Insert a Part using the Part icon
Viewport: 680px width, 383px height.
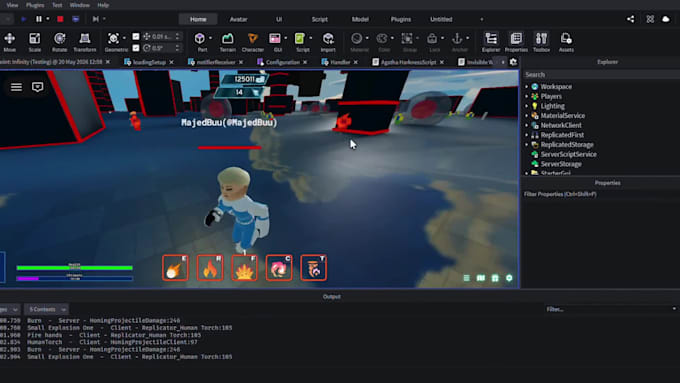(x=200, y=39)
